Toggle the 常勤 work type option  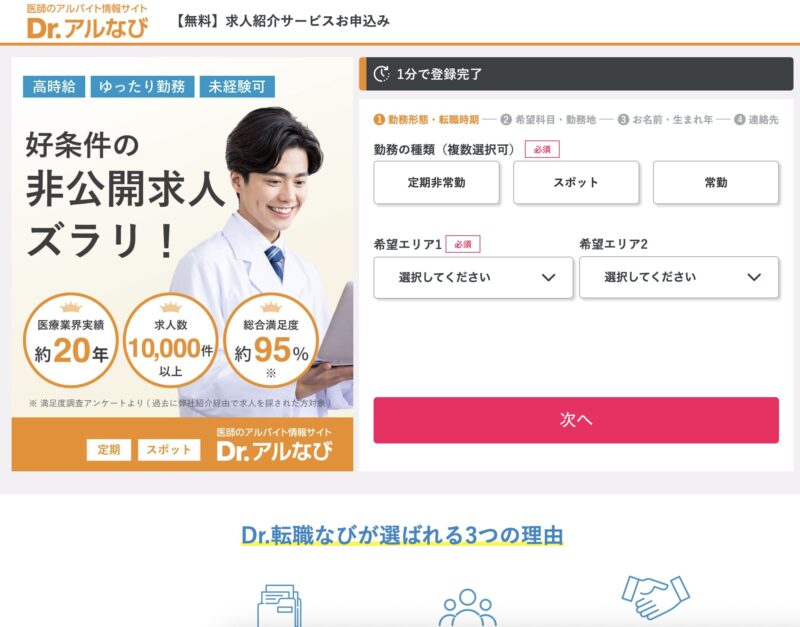pyautogui.click(x=716, y=183)
